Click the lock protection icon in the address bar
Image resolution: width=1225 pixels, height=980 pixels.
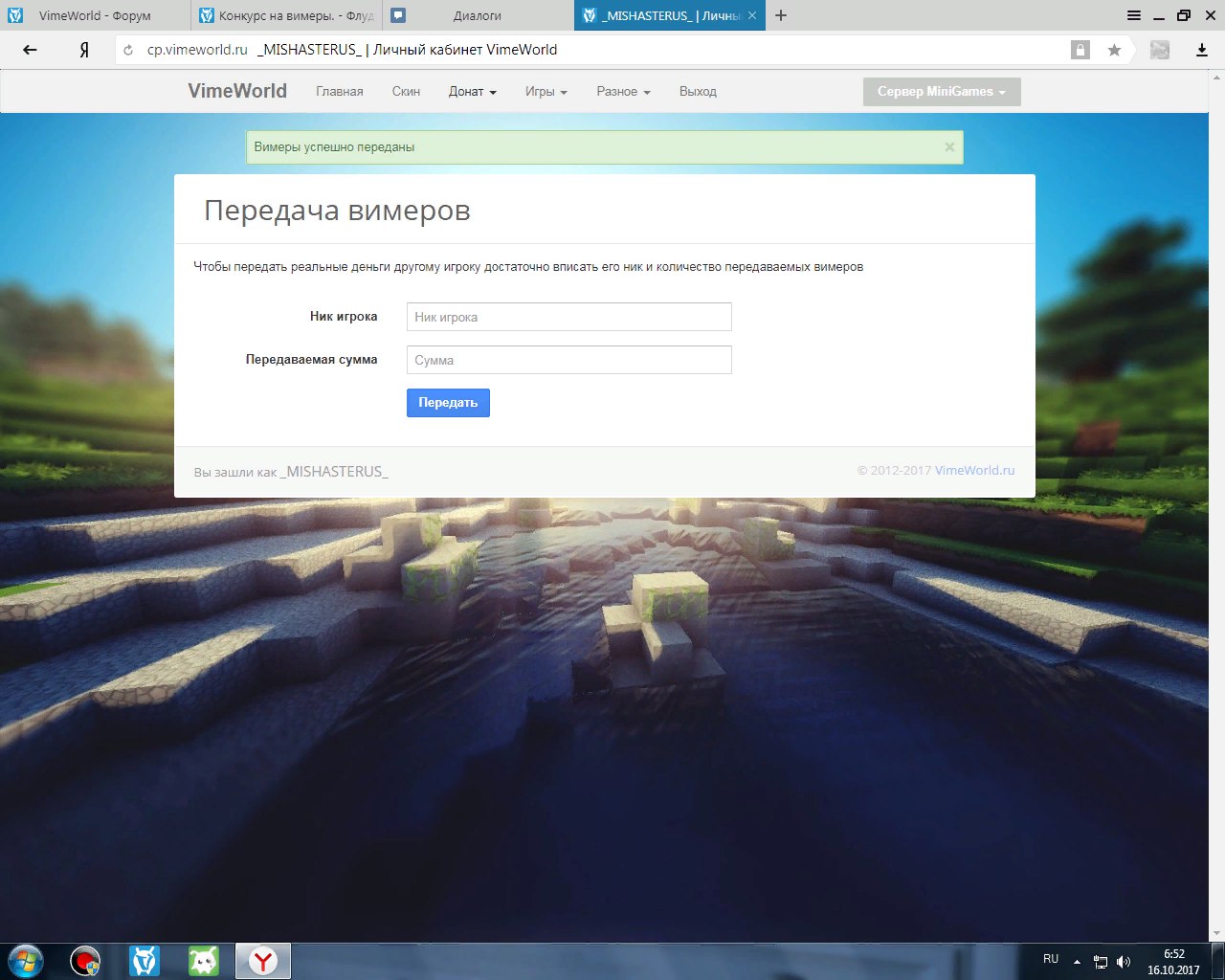click(1080, 50)
